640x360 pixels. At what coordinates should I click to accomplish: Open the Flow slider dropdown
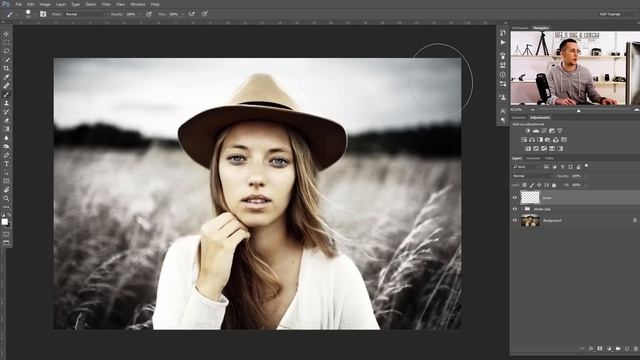[183, 14]
